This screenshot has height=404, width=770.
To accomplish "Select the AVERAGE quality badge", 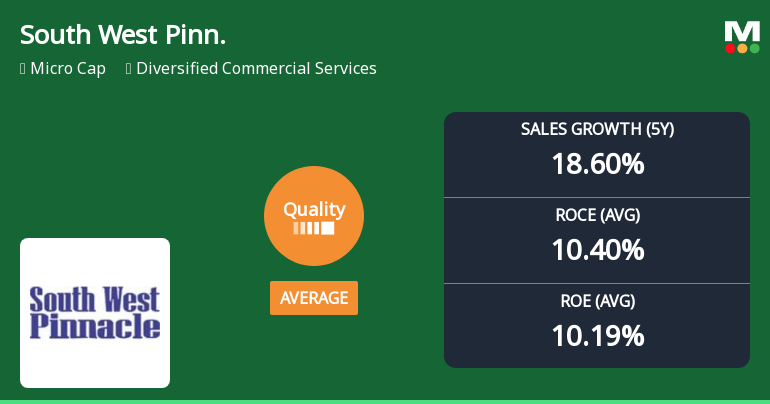I will coord(314,298).
